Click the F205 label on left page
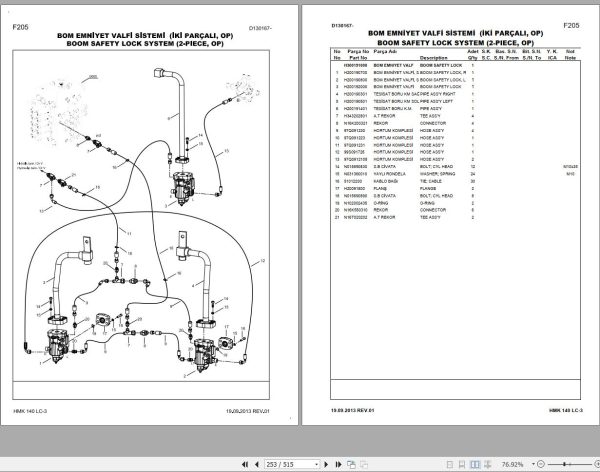The height and width of the screenshot is (472, 600). (x=20, y=27)
